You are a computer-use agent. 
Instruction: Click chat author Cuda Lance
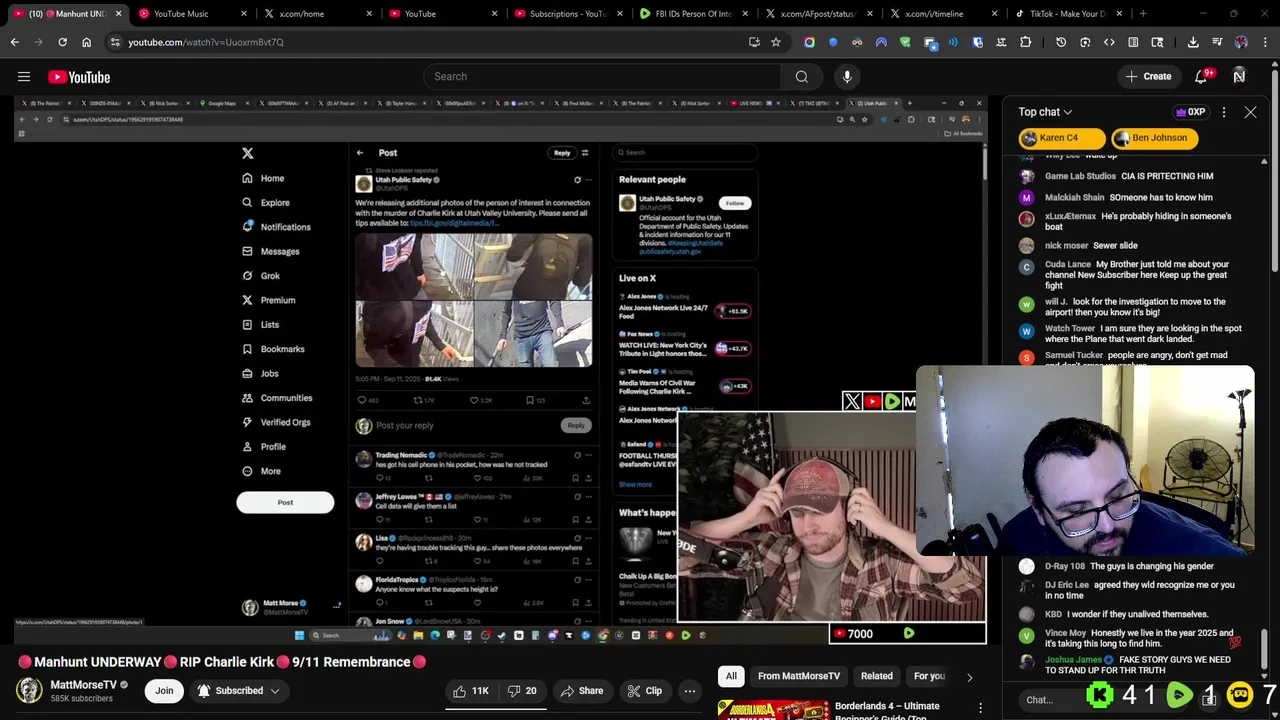pyautogui.click(x=1068, y=264)
